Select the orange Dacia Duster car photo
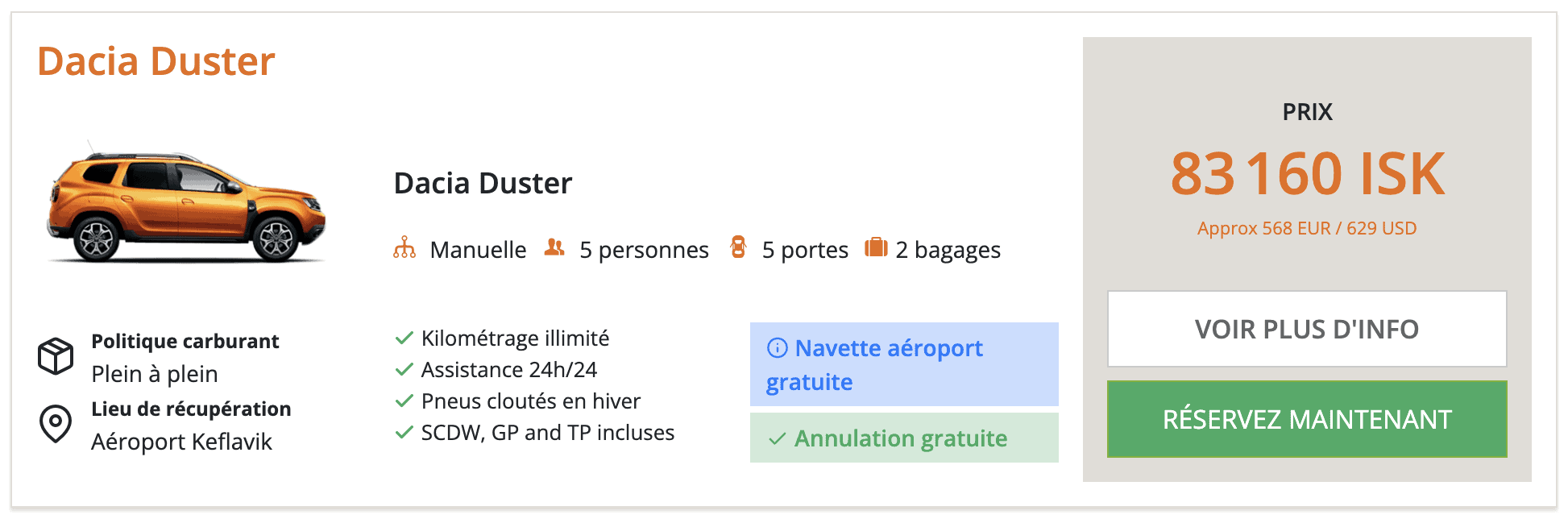 tap(186, 202)
